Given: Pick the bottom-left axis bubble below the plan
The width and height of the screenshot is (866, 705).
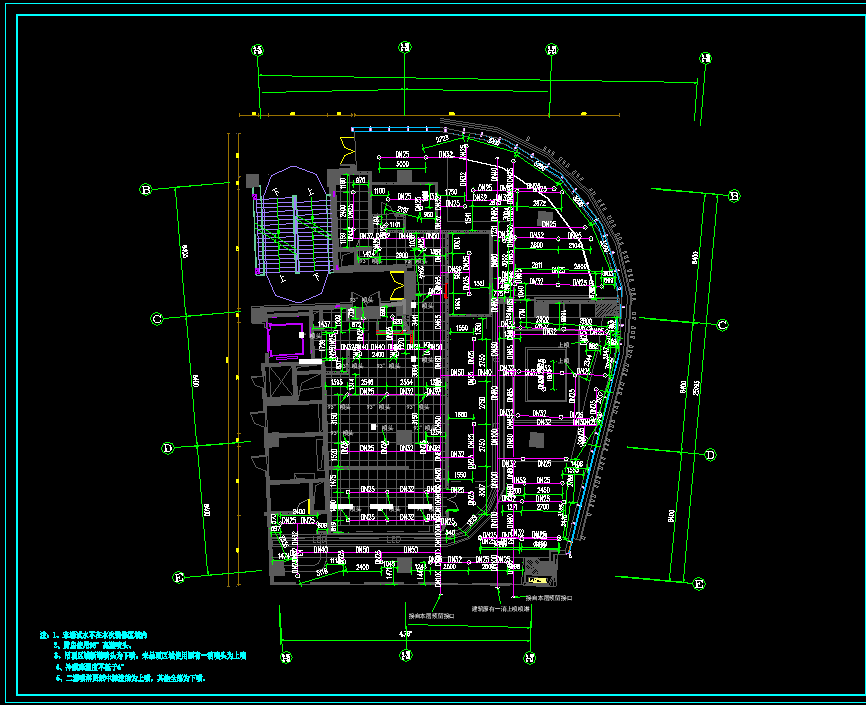Looking at the screenshot, I should (x=285, y=657).
